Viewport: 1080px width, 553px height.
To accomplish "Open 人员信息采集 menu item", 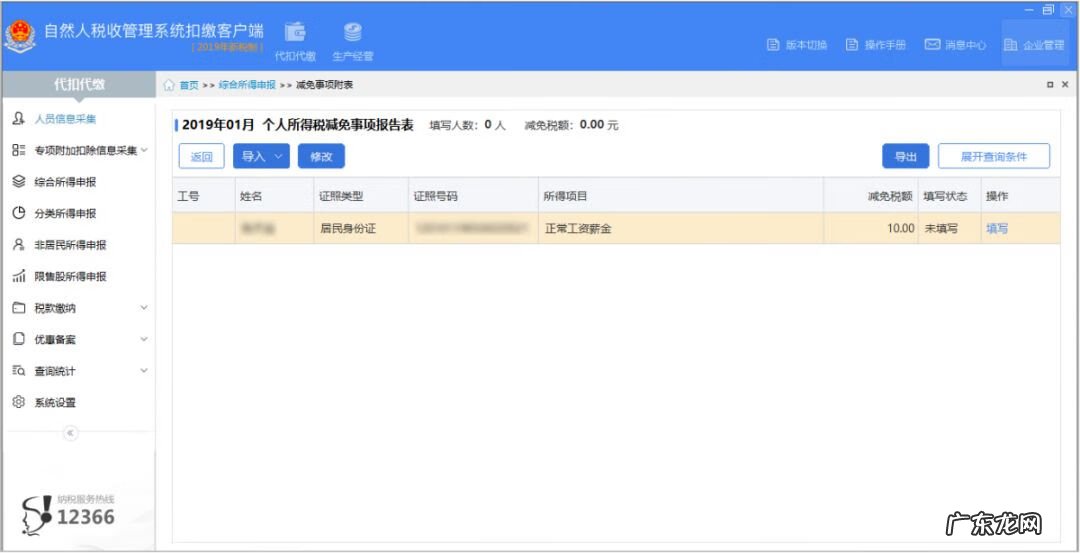I will point(65,118).
